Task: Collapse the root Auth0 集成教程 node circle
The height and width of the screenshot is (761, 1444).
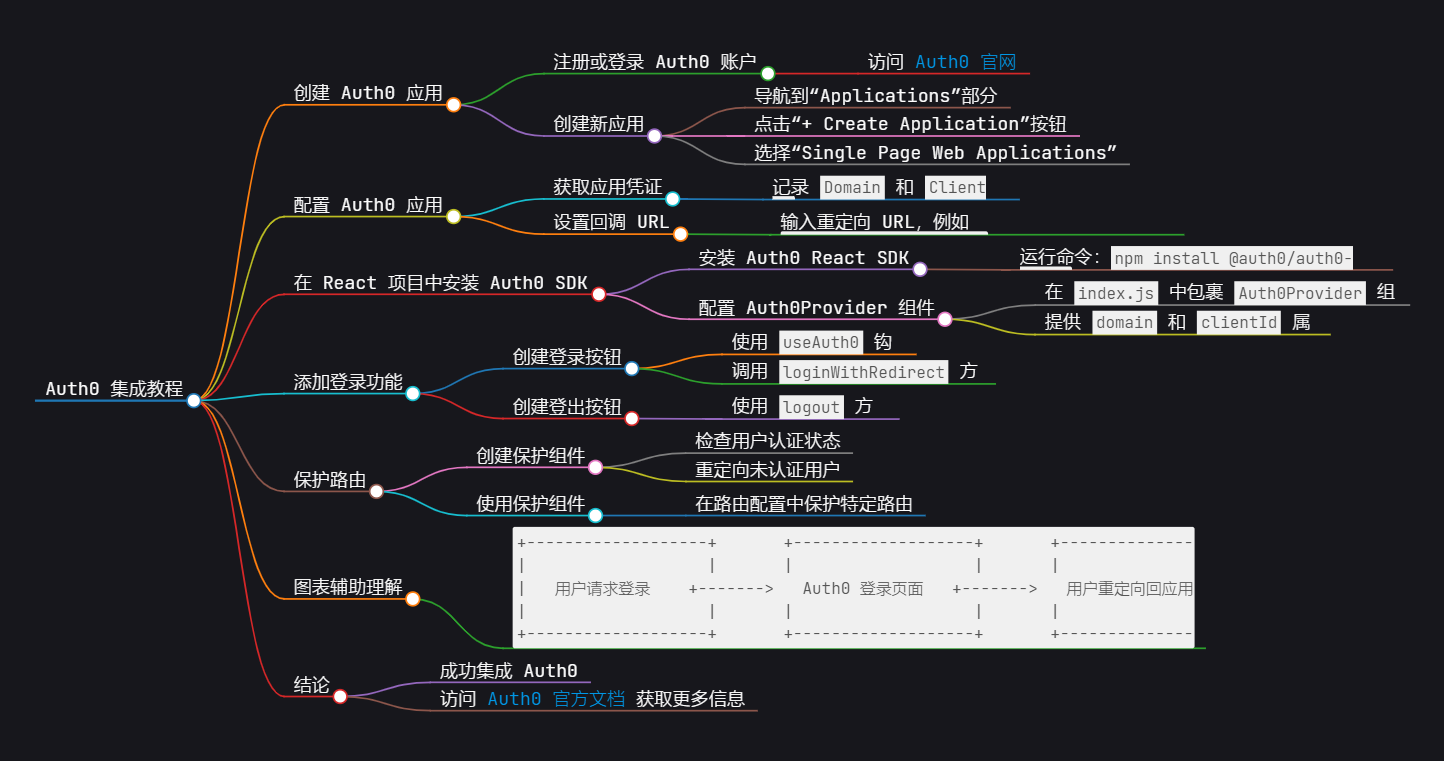Action: 194,400
